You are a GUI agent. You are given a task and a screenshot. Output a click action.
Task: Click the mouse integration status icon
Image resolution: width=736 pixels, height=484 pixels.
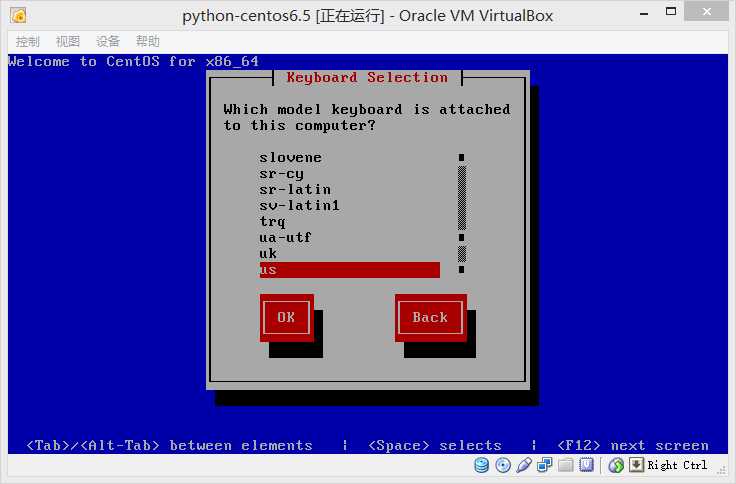point(616,465)
